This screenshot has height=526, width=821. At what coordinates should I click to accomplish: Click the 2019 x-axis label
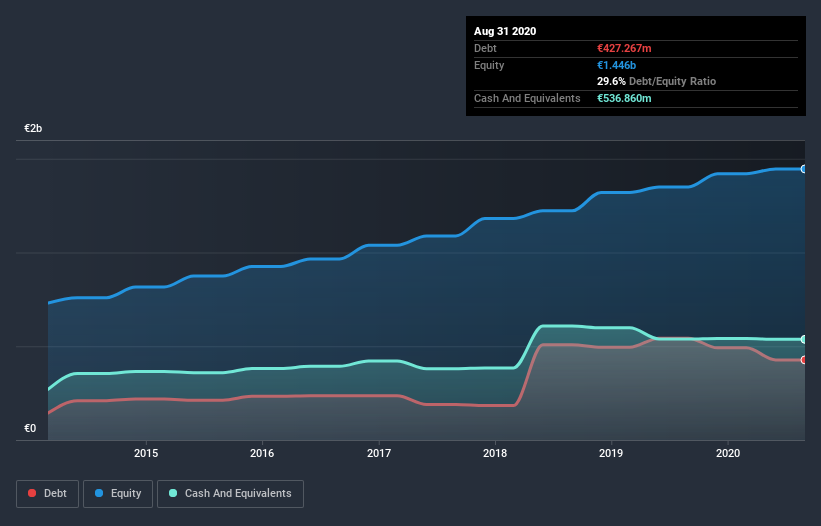[611, 453]
